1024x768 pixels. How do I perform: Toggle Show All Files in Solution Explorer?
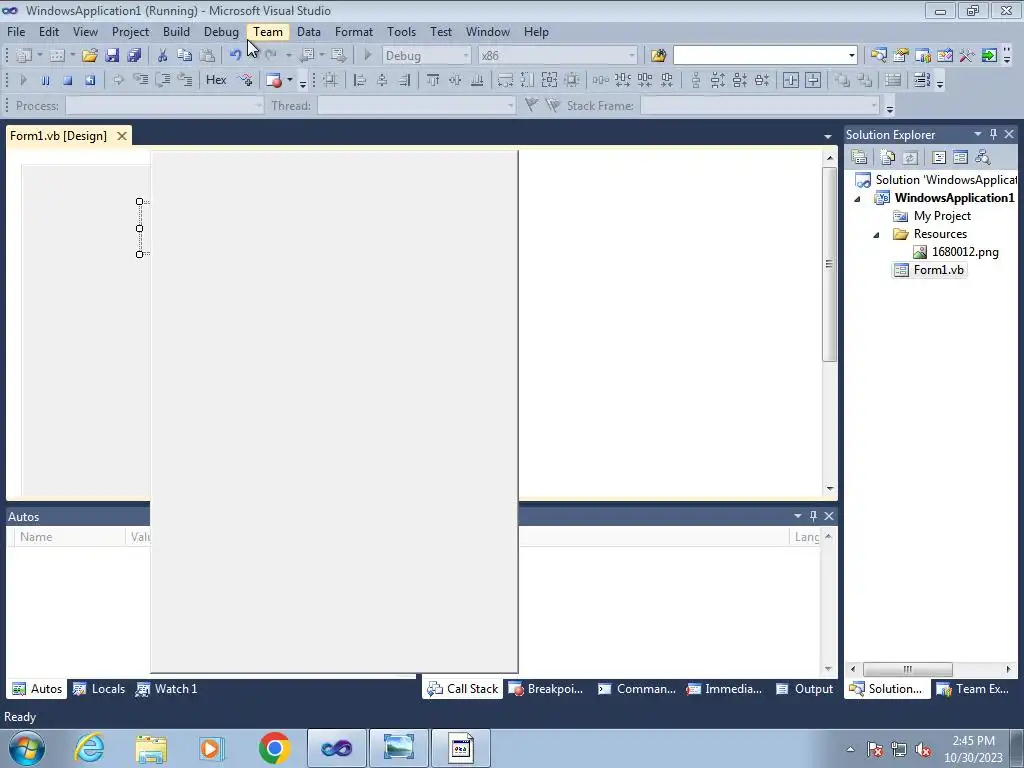pos(888,157)
